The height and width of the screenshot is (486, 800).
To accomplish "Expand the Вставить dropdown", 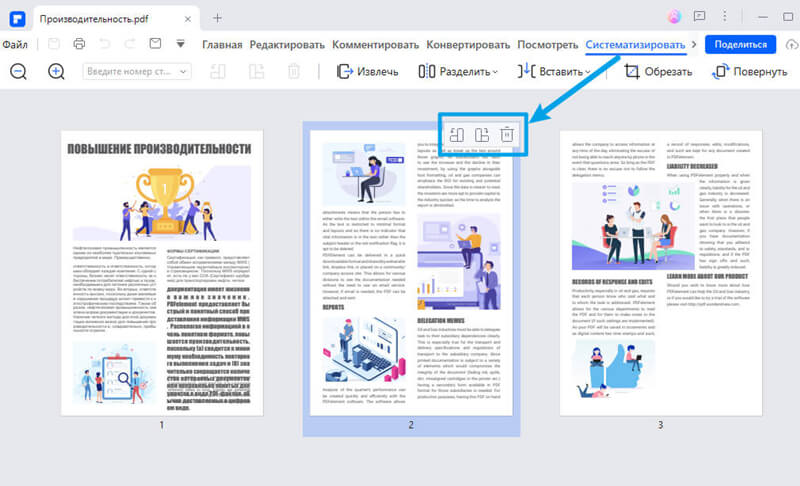I will [557, 72].
